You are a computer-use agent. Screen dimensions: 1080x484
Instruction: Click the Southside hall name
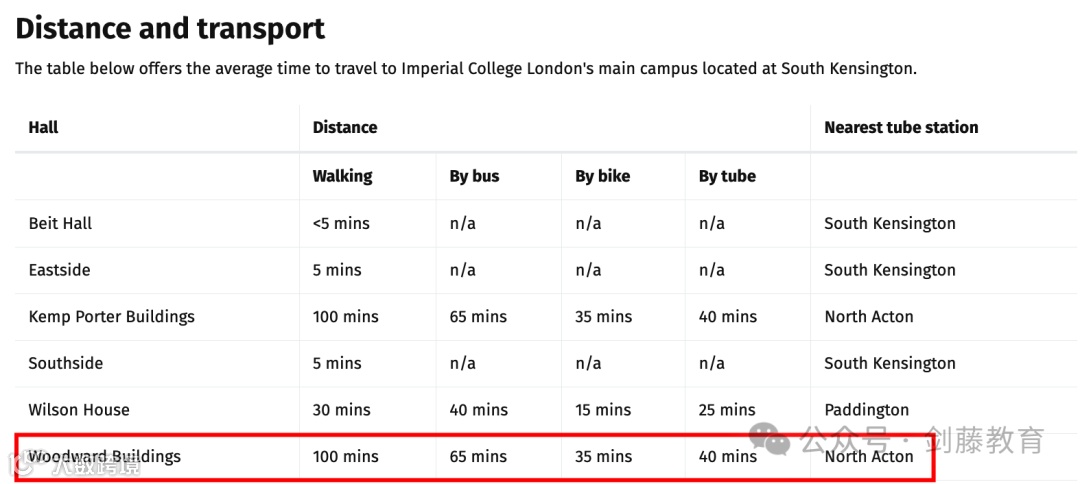(x=65, y=363)
